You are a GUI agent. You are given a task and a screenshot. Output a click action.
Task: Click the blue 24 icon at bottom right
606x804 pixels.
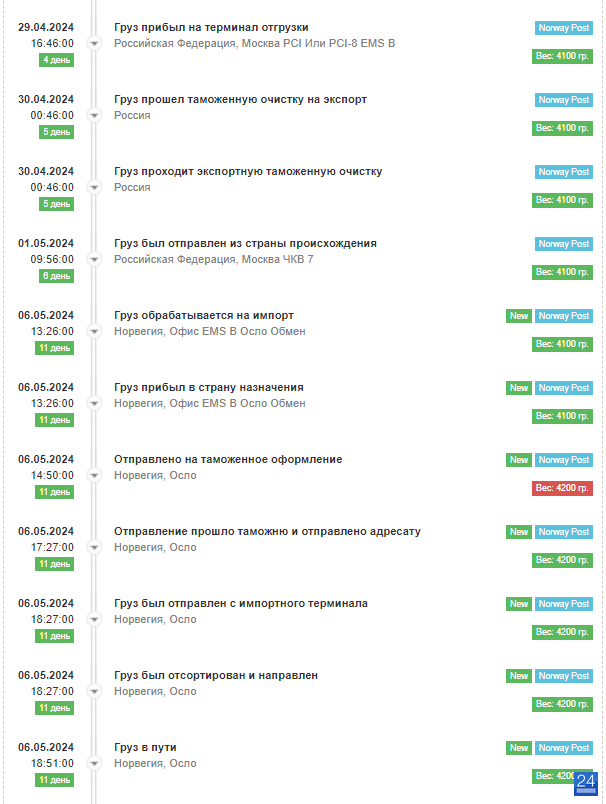coord(585,783)
